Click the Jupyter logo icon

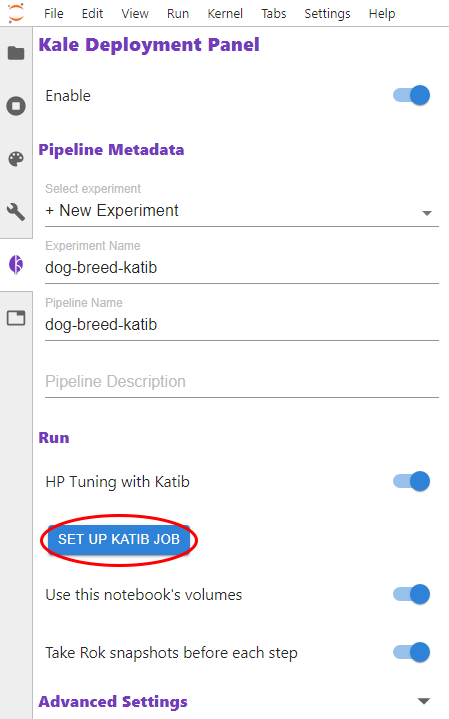[x=16, y=13]
